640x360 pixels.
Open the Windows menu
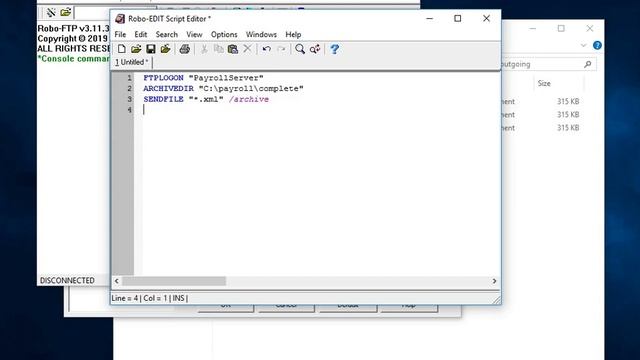coord(261,35)
